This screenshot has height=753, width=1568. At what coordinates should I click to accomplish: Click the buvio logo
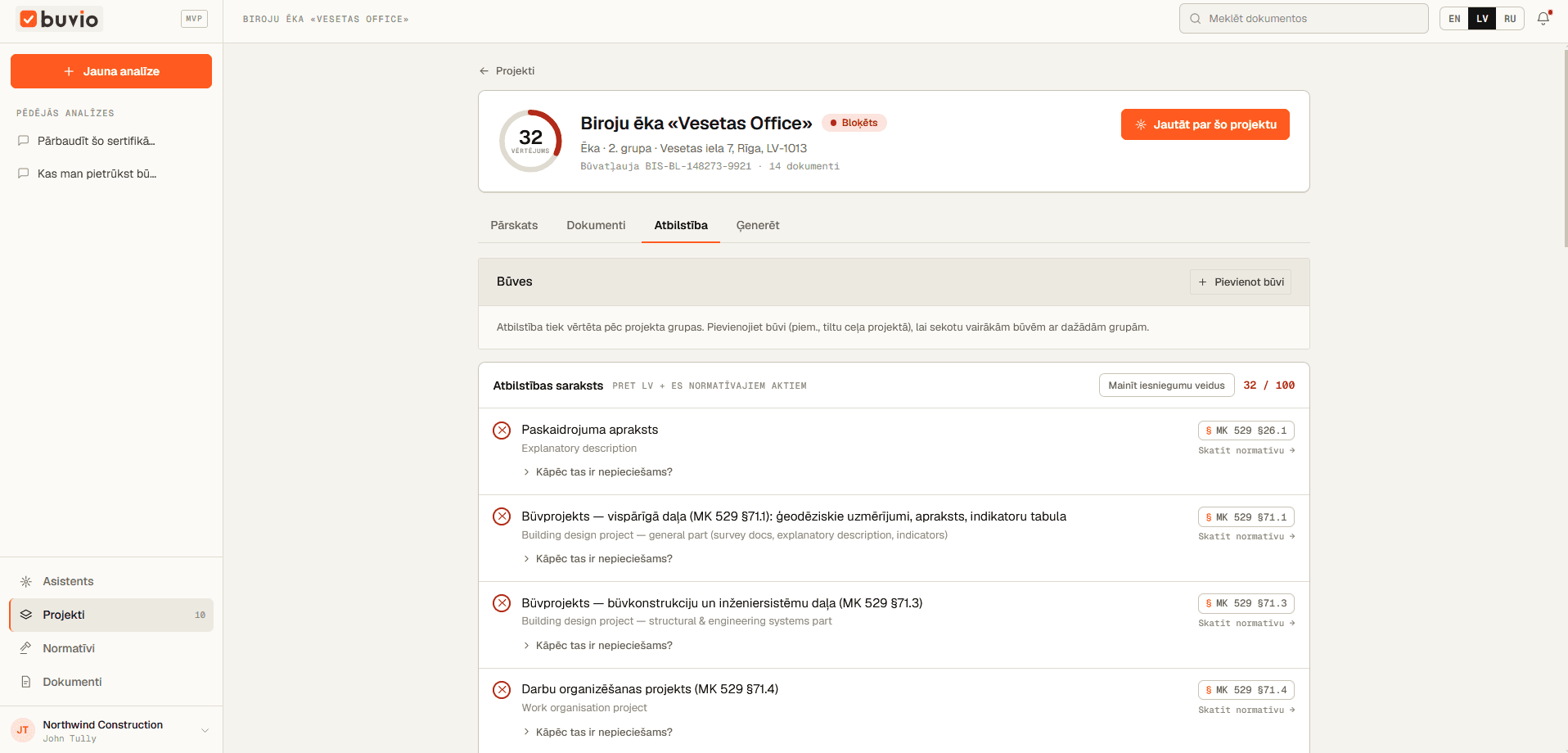[x=59, y=19]
